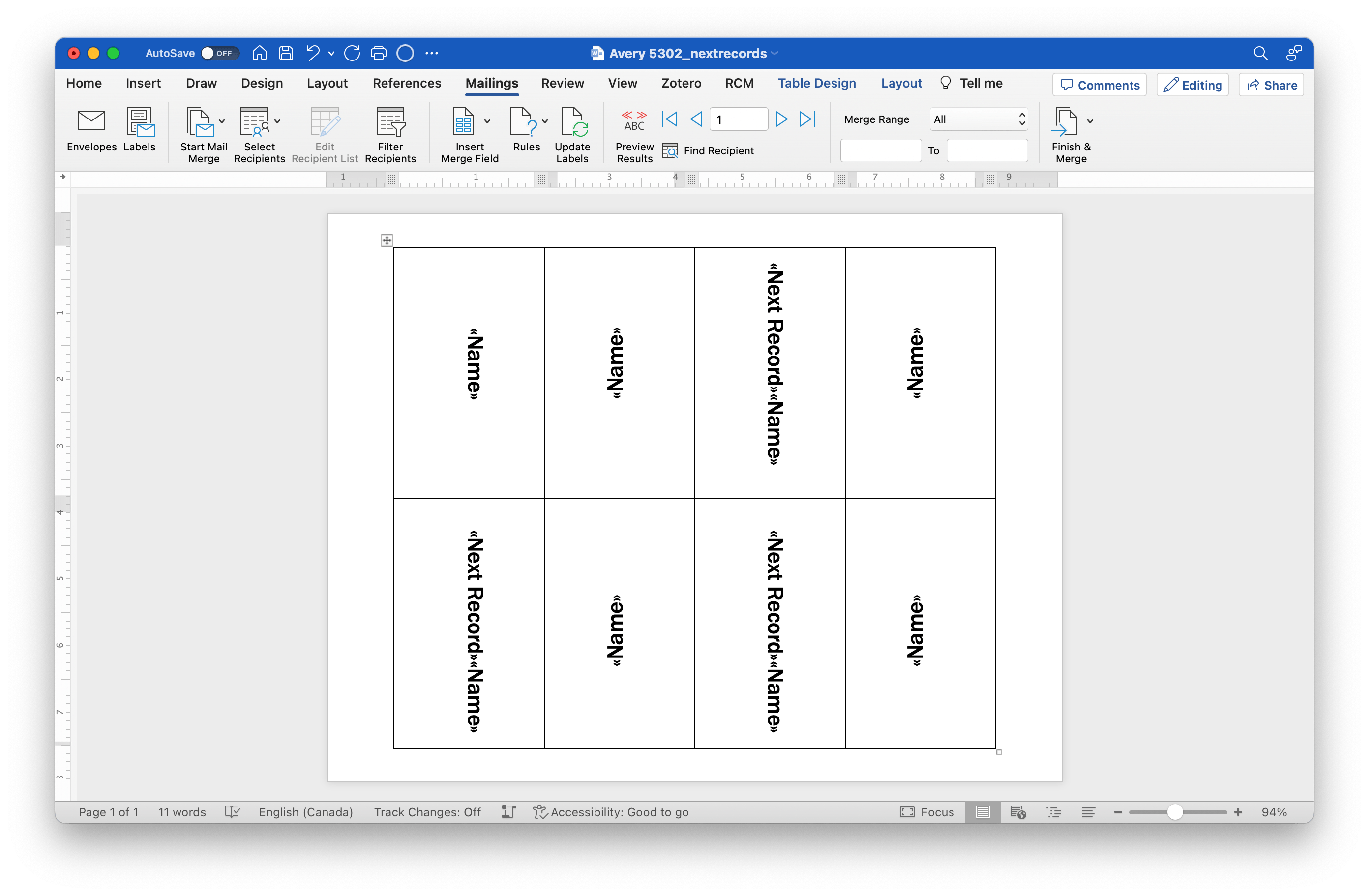This screenshot has width=1369, height=896.
Task: Click the Comments button
Action: (x=1099, y=85)
